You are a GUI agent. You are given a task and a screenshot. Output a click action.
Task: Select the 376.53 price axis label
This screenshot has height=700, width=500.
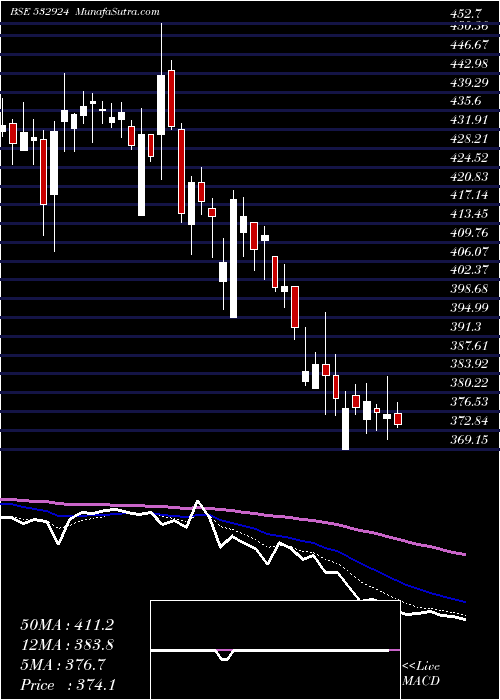(468, 402)
